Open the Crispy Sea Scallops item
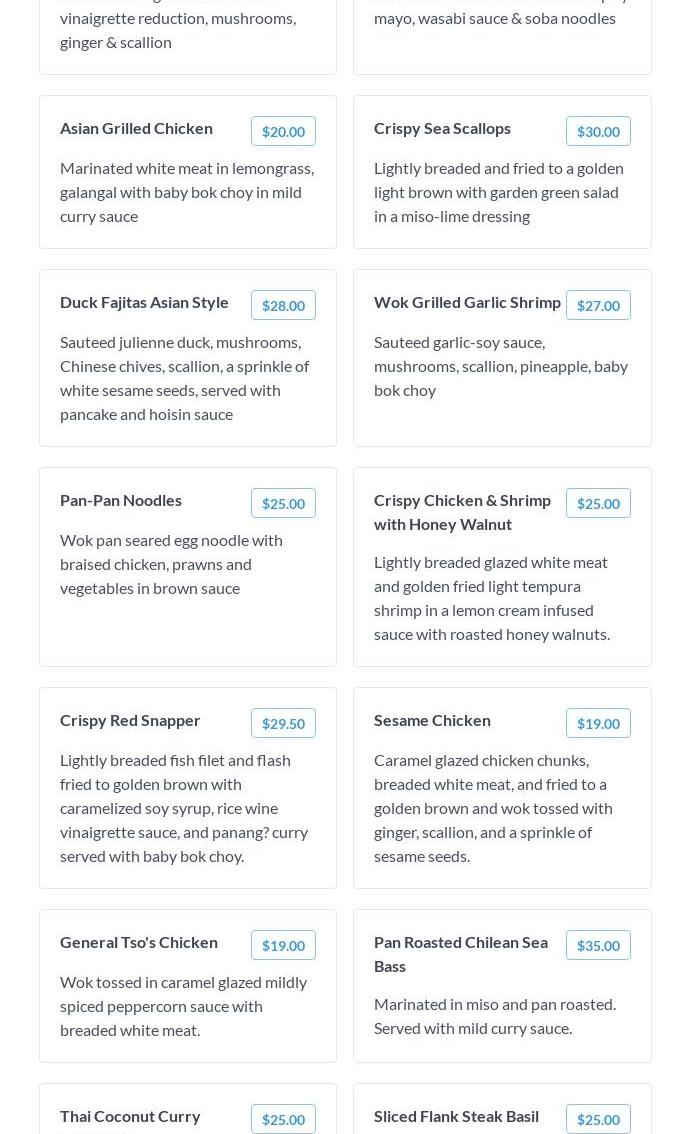This screenshot has height=1134, width=690. coord(442,128)
